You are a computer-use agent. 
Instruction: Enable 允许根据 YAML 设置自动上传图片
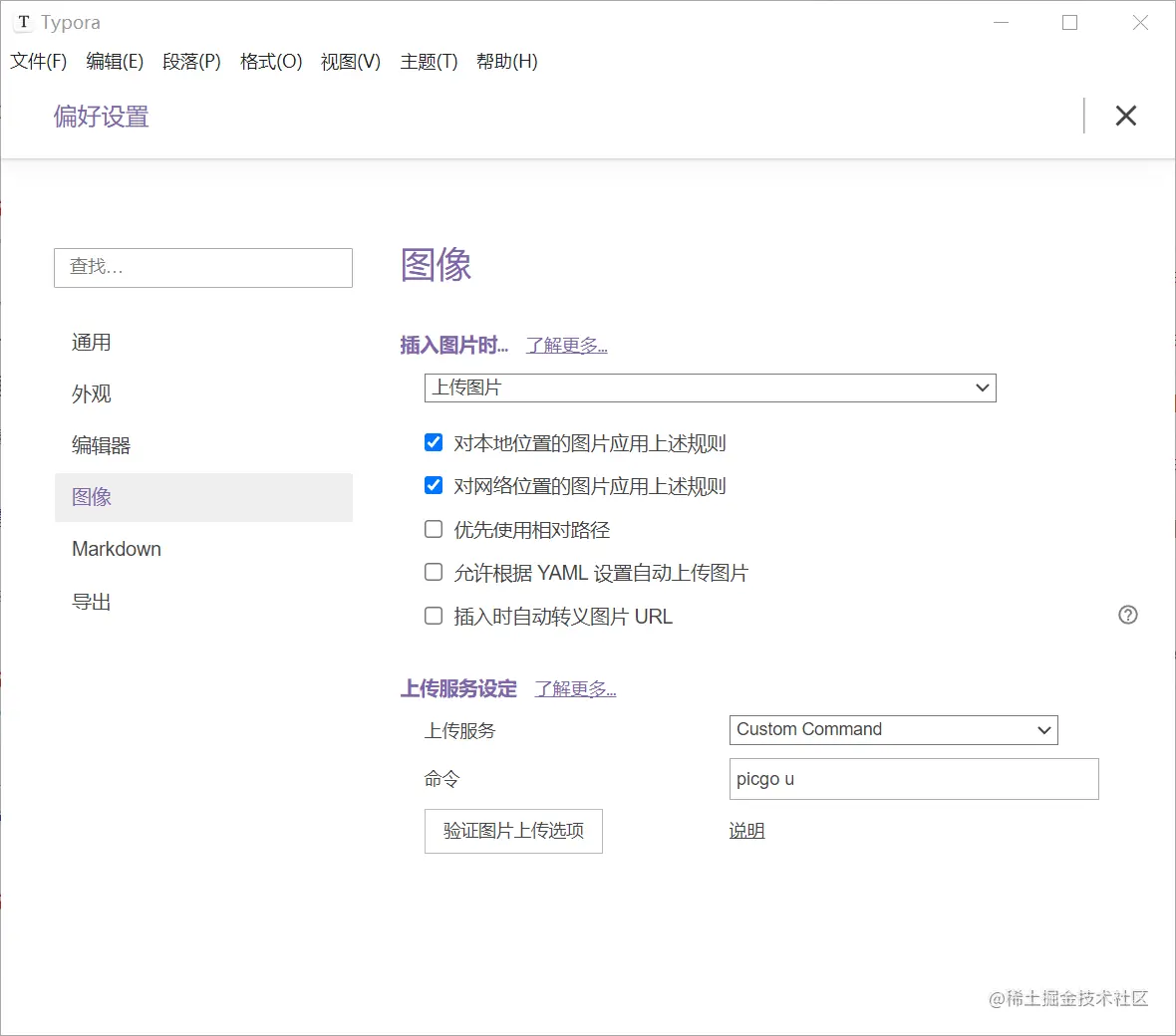(x=434, y=572)
